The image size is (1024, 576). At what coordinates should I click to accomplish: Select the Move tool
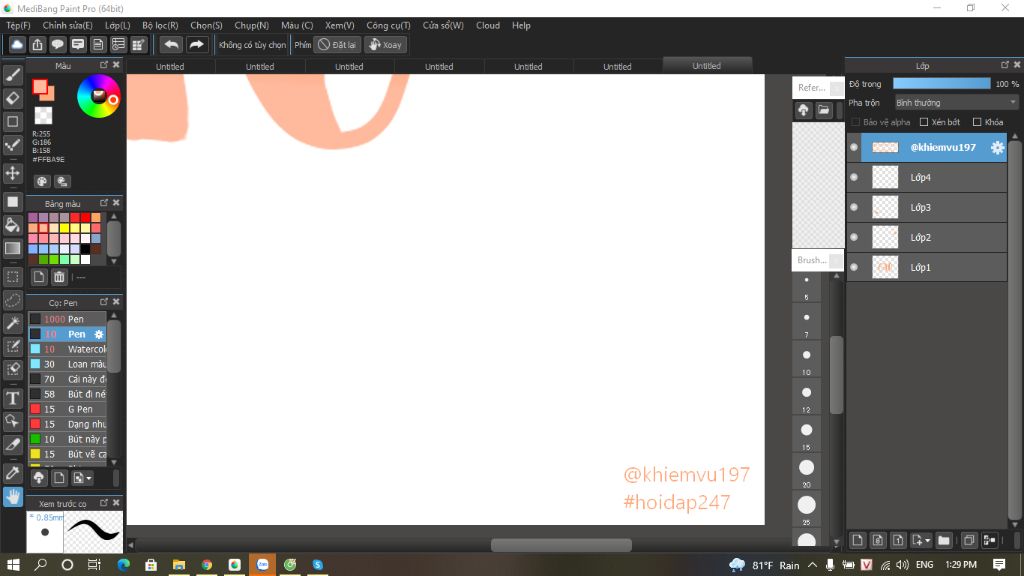12,173
